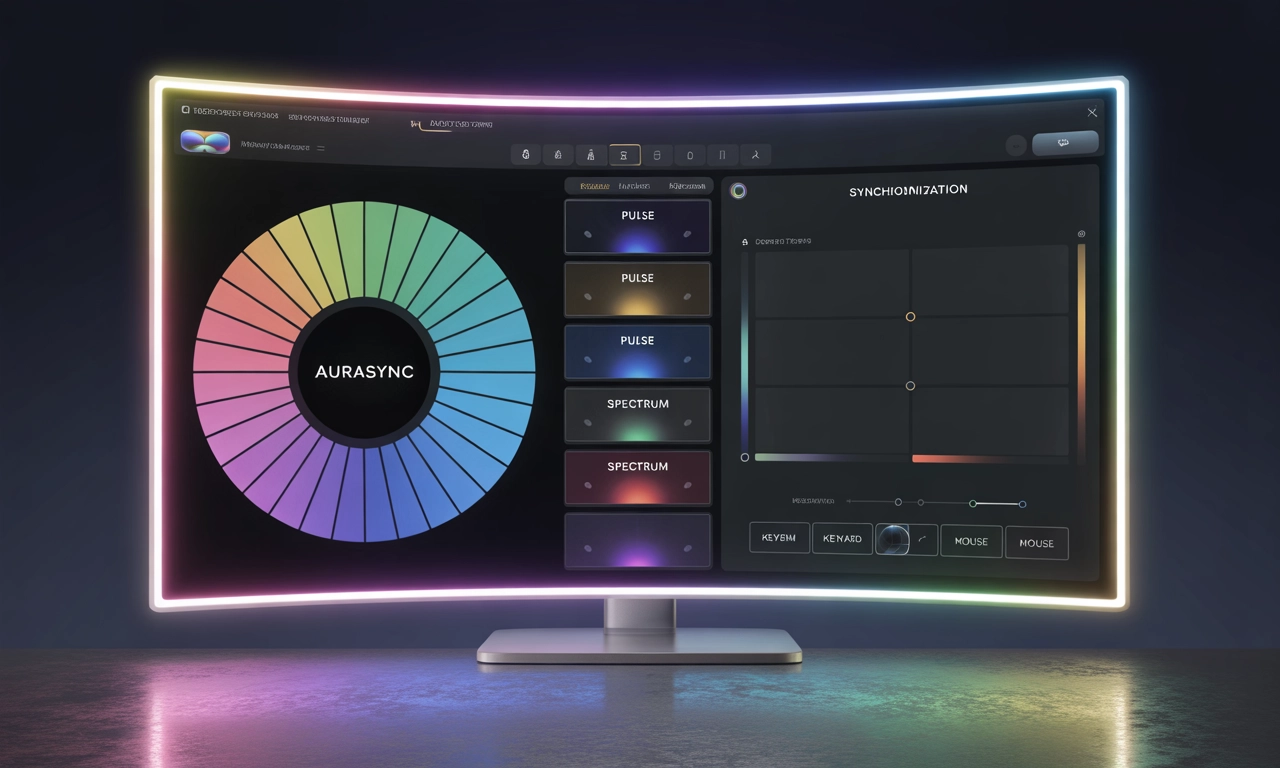This screenshot has height=768, width=1280.
Task: Apply the red-glow SPECTRUM preset
Action: coord(637,478)
